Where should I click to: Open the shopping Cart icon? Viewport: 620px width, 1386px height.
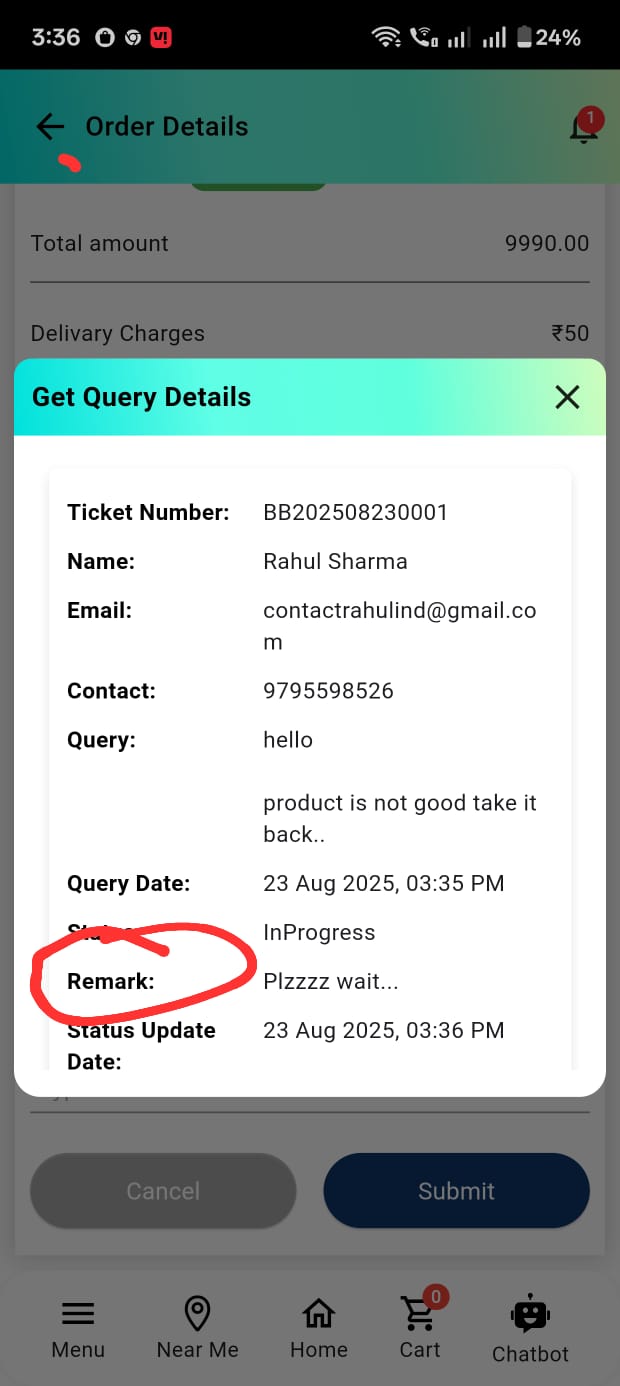(418, 1314)
